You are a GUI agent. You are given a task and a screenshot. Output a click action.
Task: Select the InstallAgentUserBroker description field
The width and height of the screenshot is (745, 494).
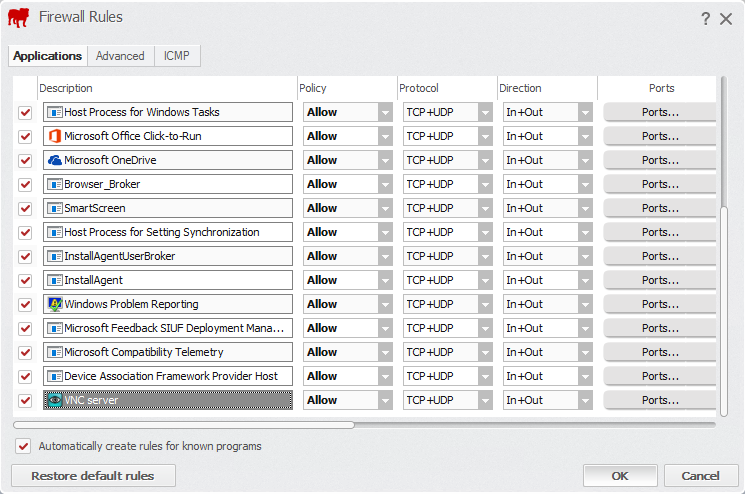point(168,256)
